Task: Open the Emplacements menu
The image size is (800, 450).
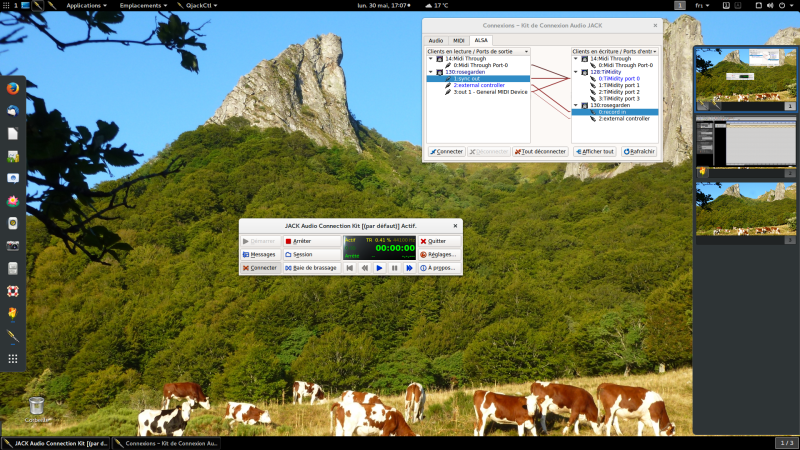Action: click(143, 5)
